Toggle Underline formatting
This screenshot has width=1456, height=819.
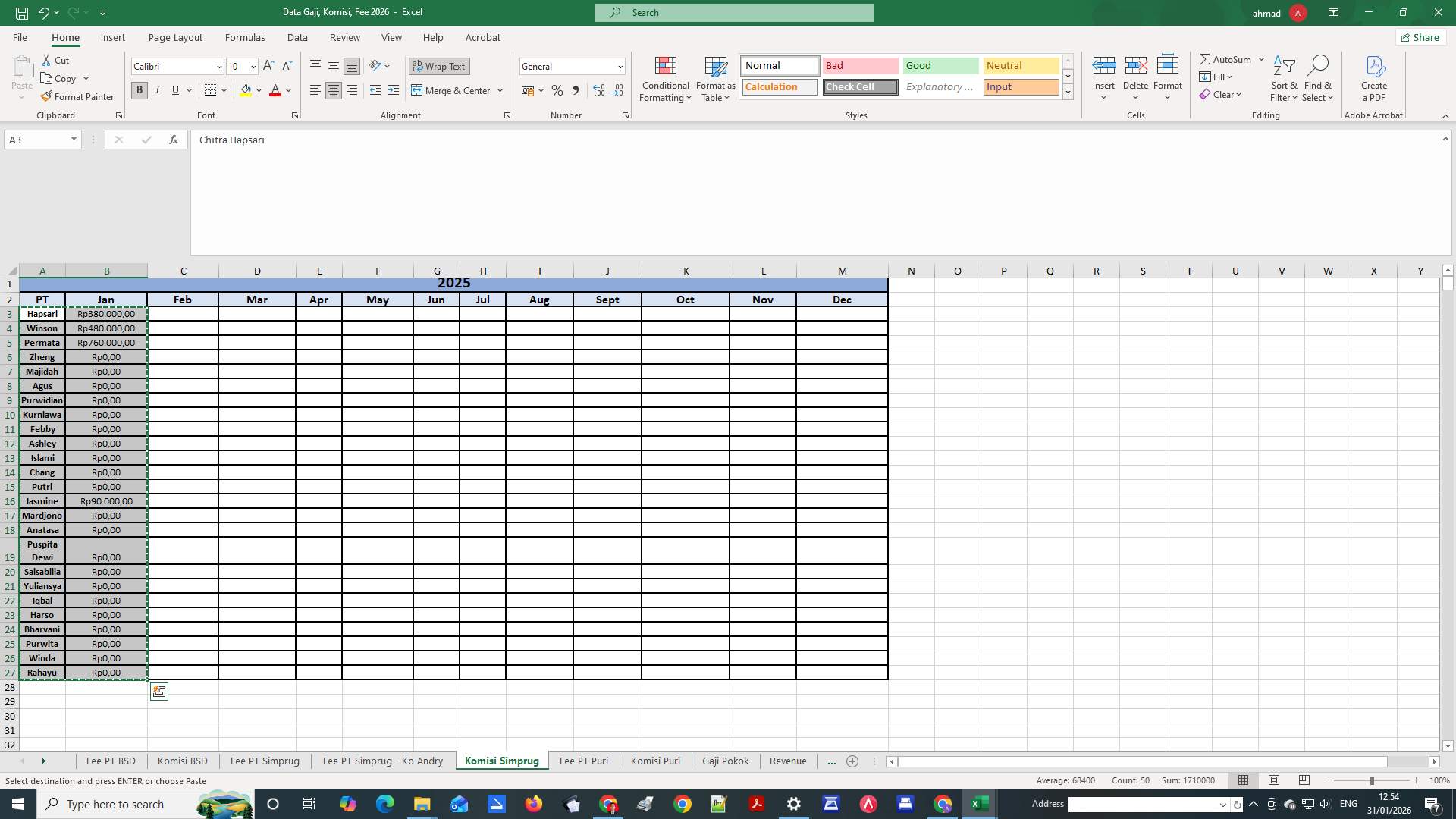click(x=174, y=90)
